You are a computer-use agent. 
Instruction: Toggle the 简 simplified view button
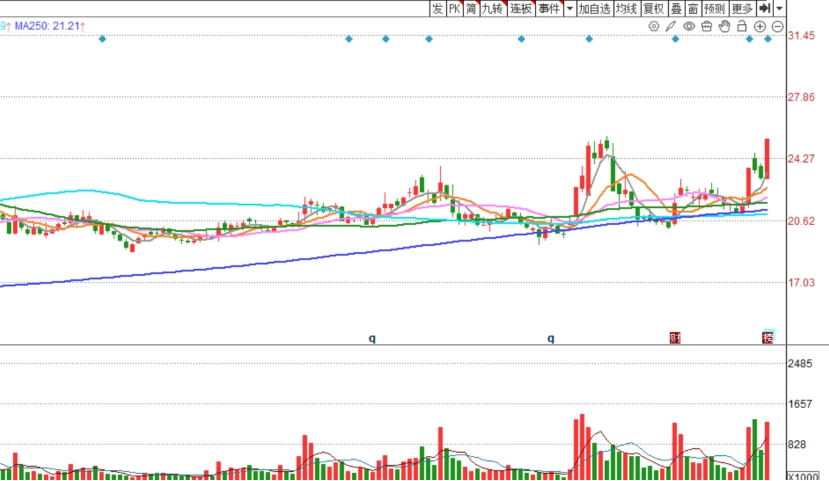[471, 8]
